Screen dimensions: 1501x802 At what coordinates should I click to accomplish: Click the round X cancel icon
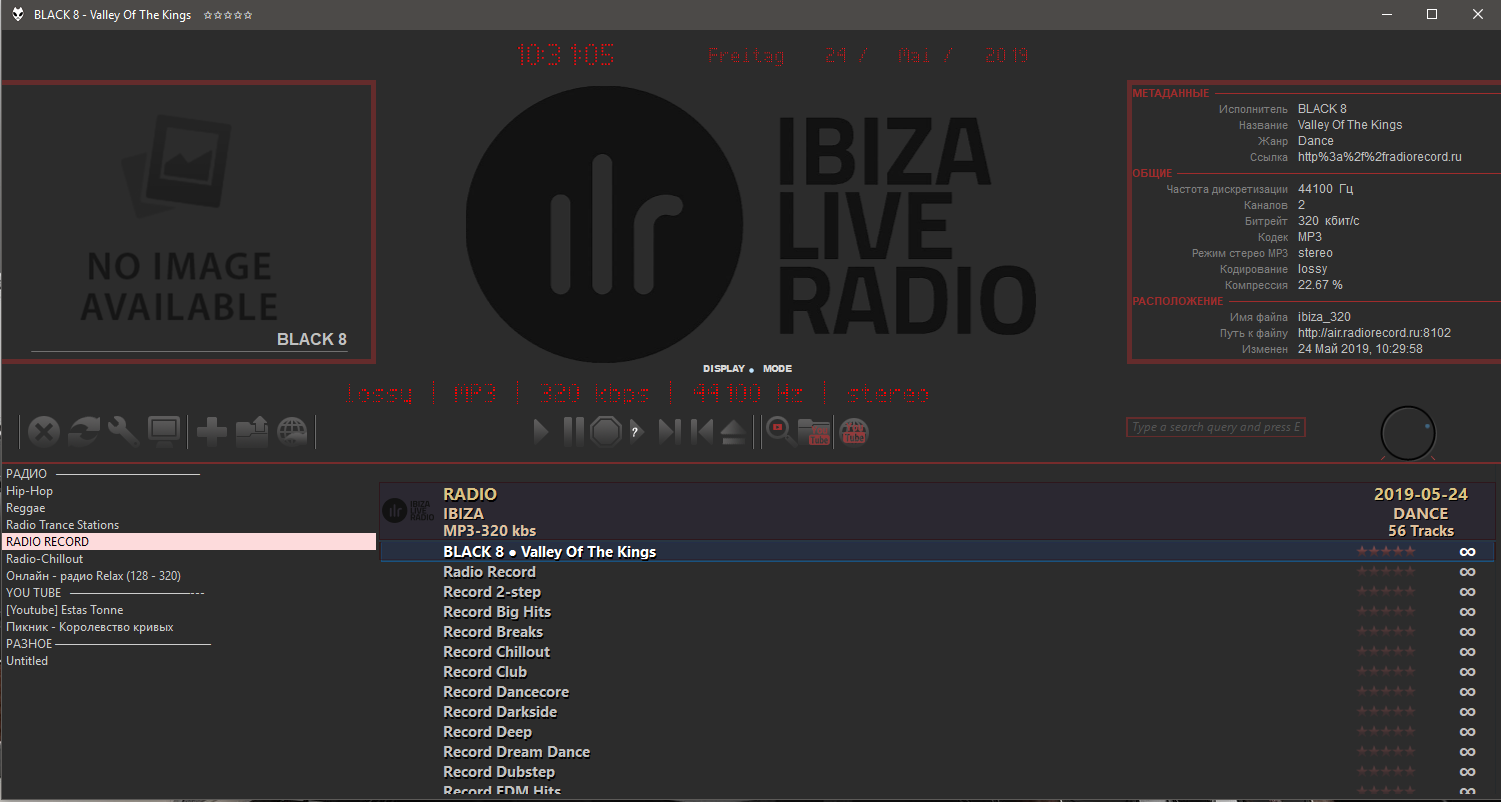44,431
